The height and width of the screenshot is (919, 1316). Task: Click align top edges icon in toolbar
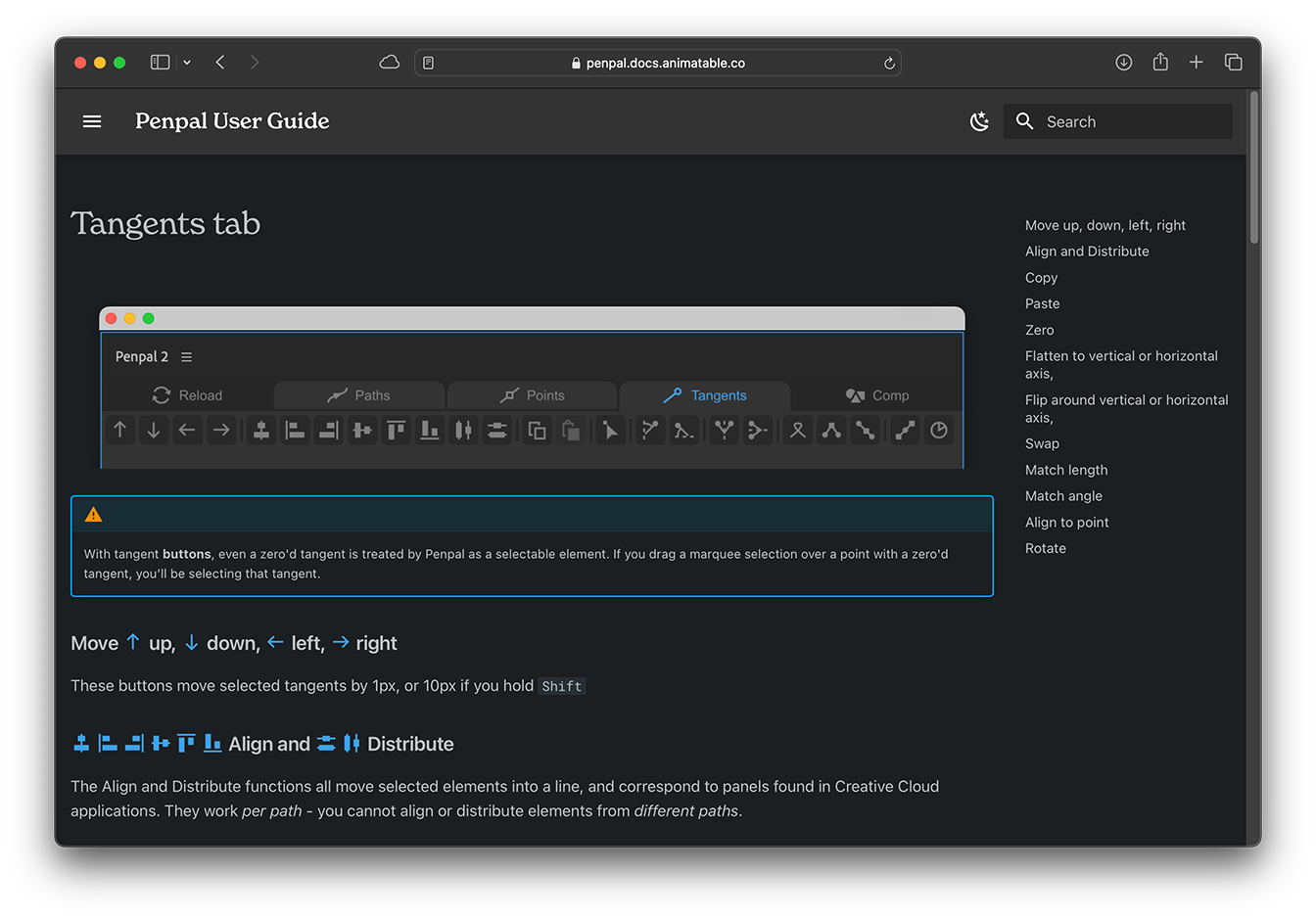[396, 430]
